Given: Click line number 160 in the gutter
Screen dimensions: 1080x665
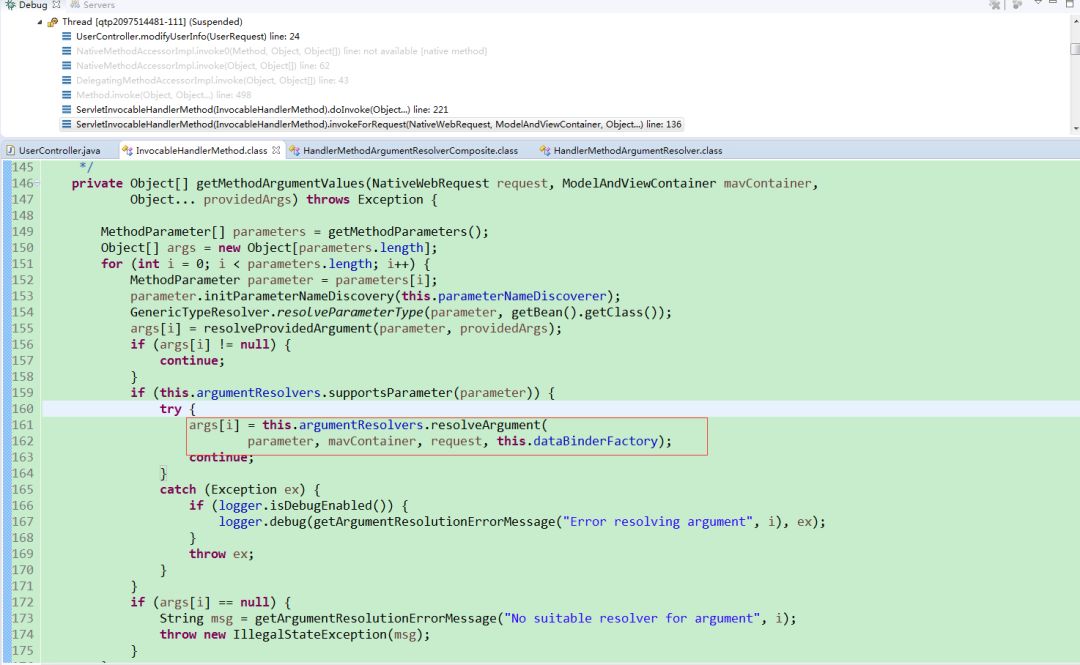Looking at the screenshot, I should click(x=22, y=409).
